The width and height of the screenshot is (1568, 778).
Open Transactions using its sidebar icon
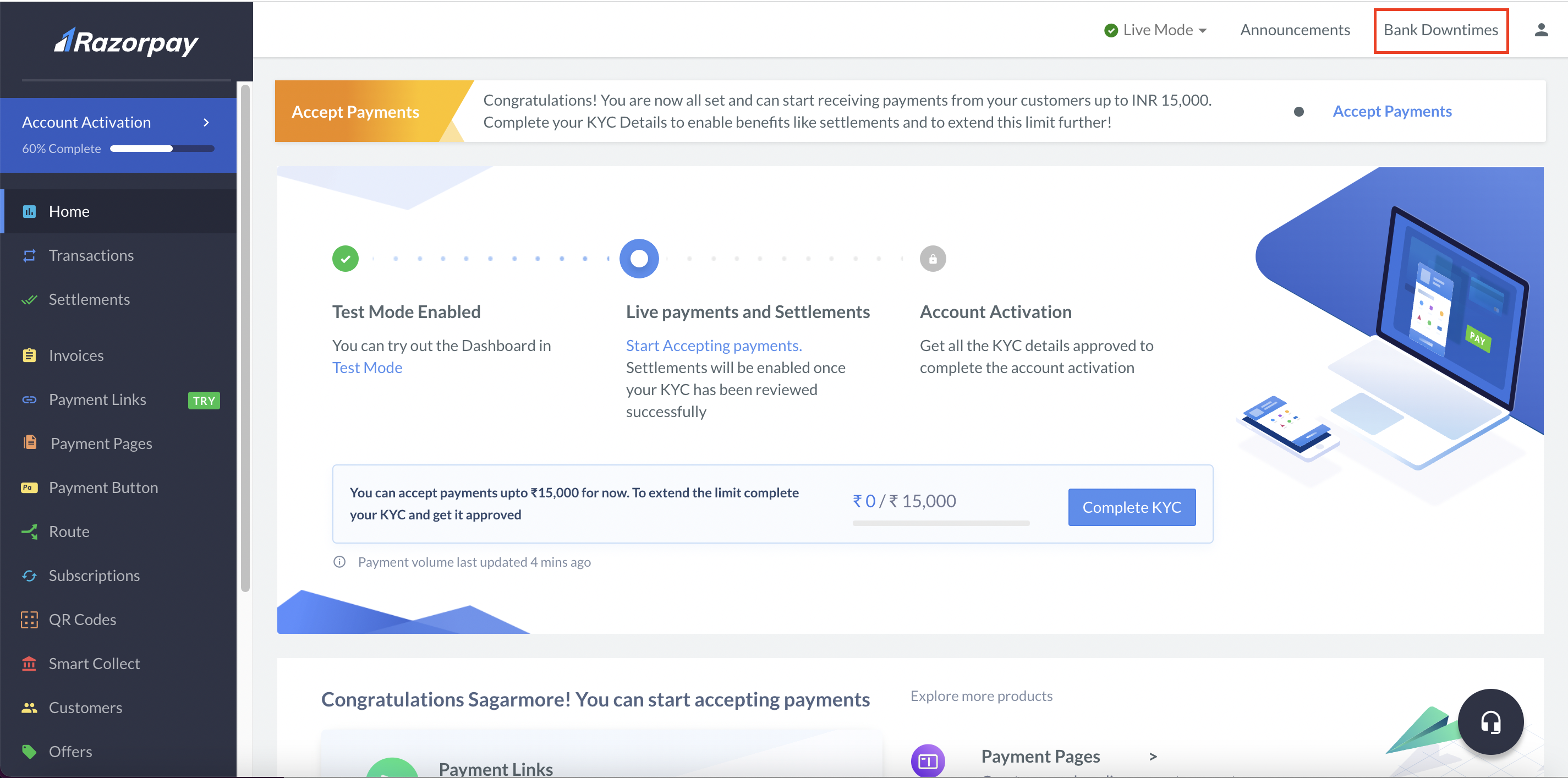point(29,255)
